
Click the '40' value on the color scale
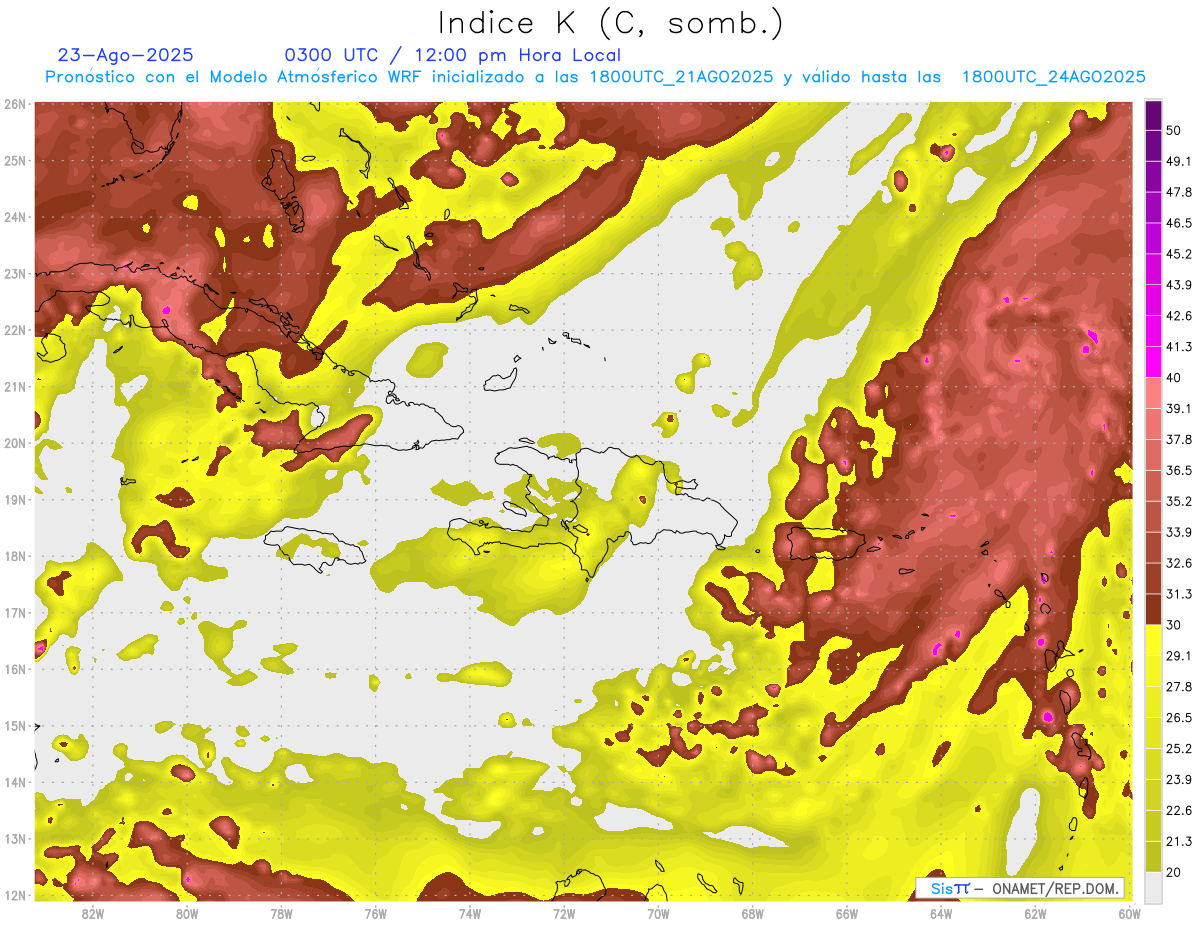pos(1174,378)
